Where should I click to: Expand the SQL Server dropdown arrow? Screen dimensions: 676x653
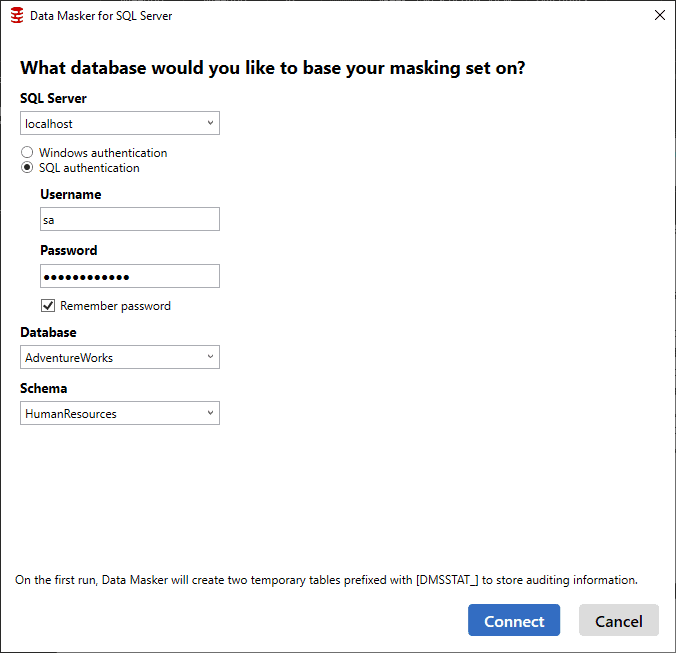(210, 123)
